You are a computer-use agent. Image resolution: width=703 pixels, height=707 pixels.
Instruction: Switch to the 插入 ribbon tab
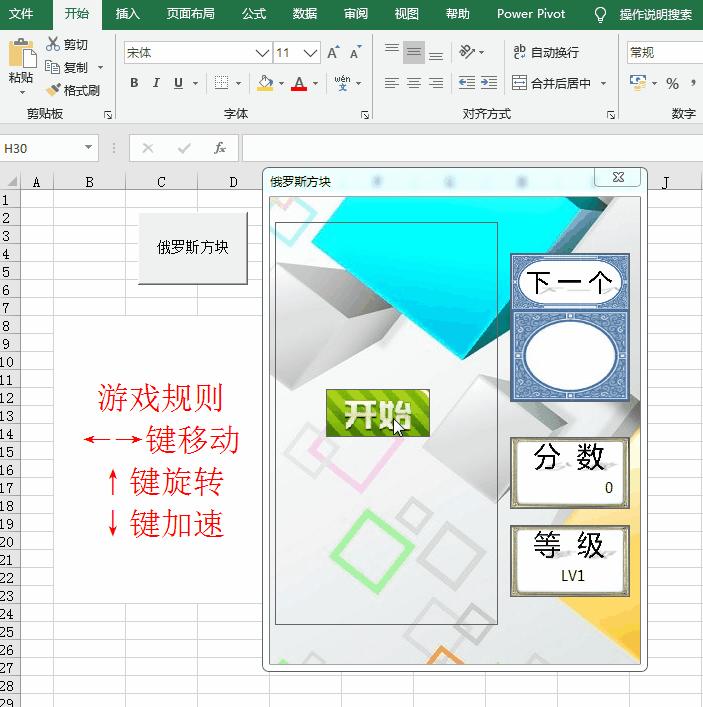(127, 14)
